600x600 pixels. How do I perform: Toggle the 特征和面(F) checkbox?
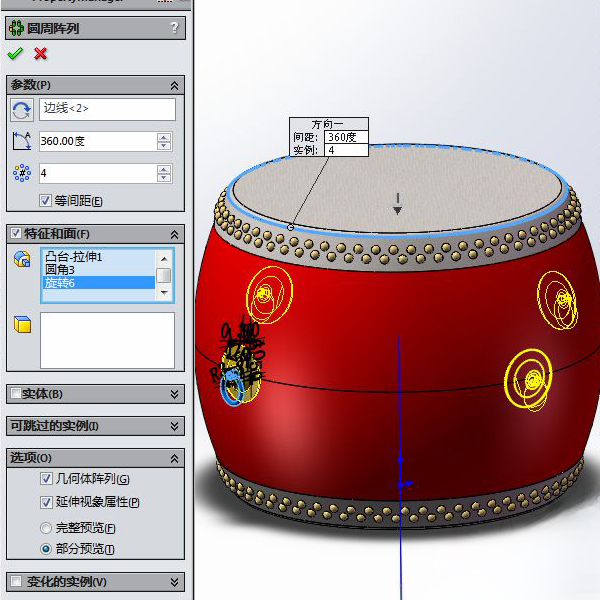(16, 233)
